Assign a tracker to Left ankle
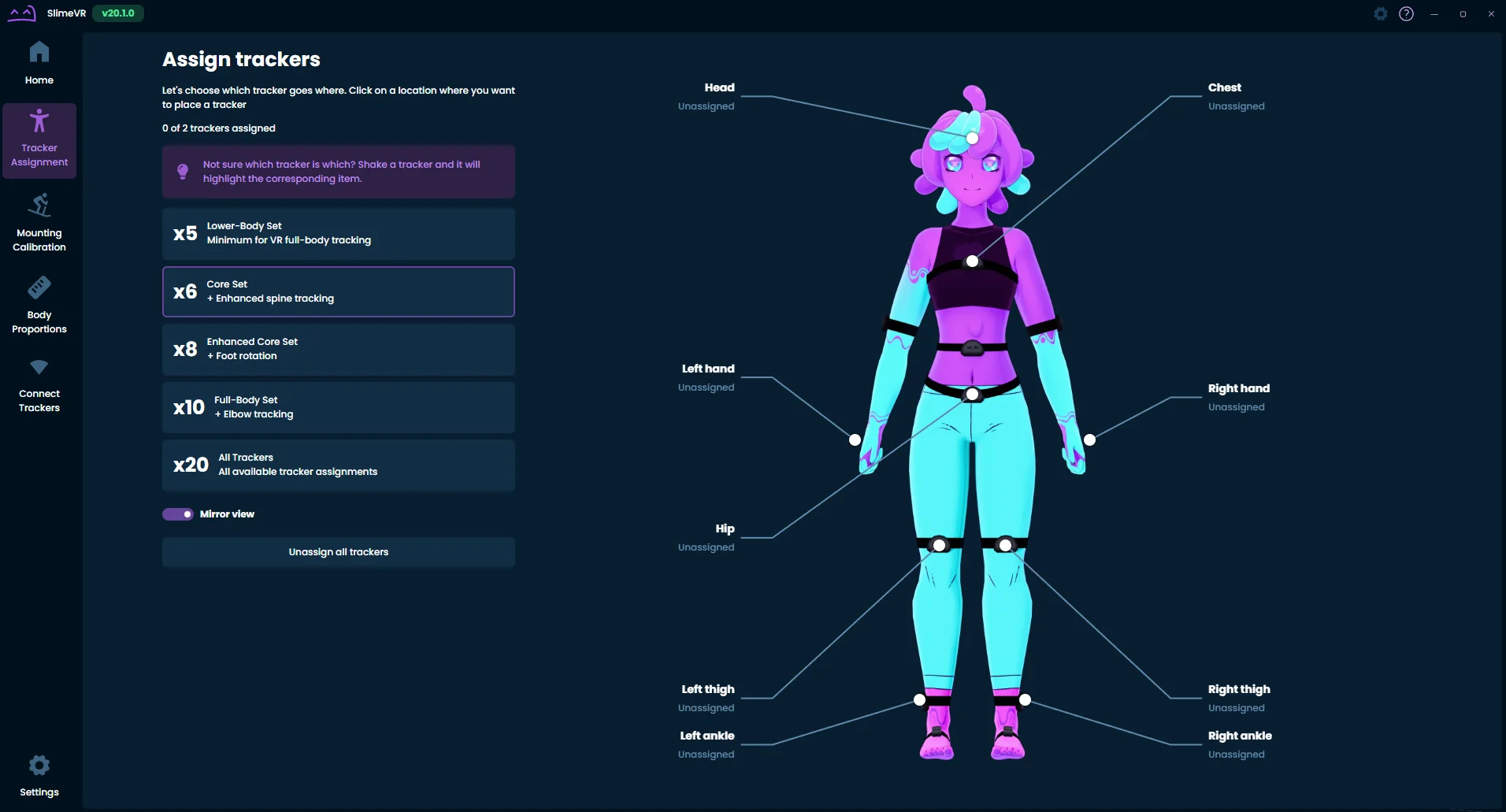 point(707,744)
